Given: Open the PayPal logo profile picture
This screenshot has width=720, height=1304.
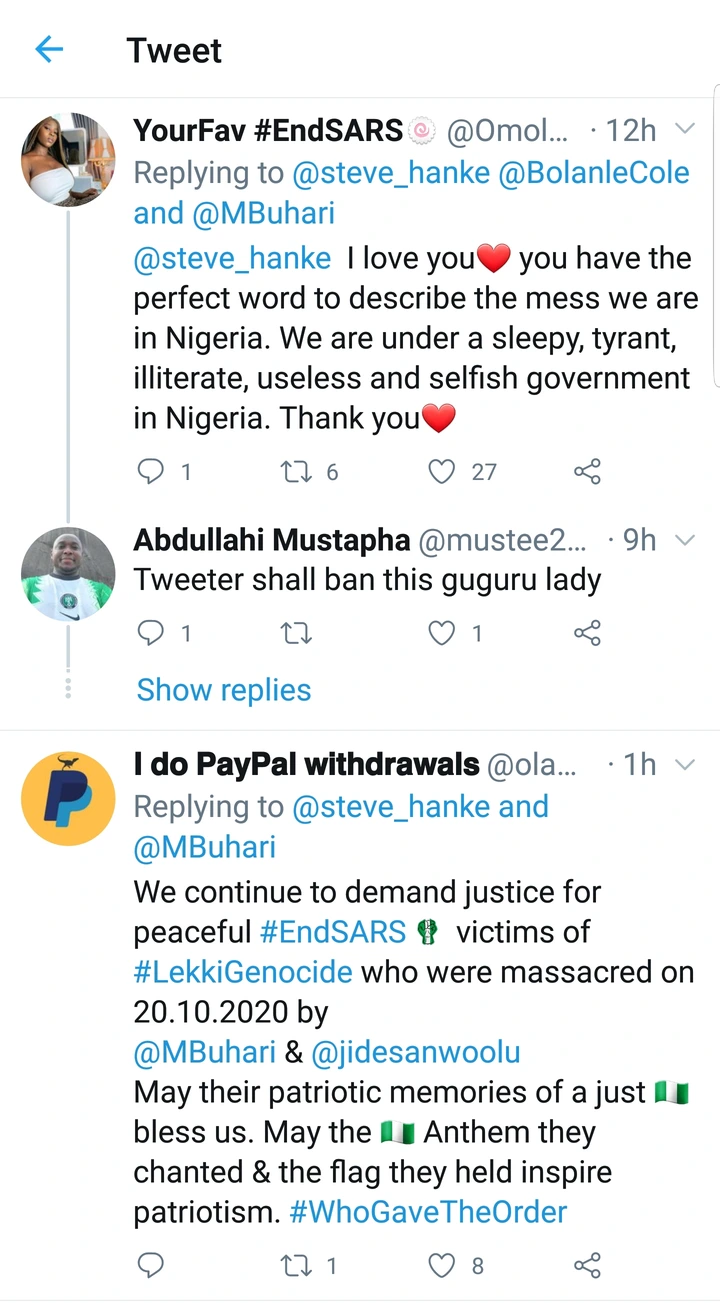Looking at the screenshot, I should point(68,799).
